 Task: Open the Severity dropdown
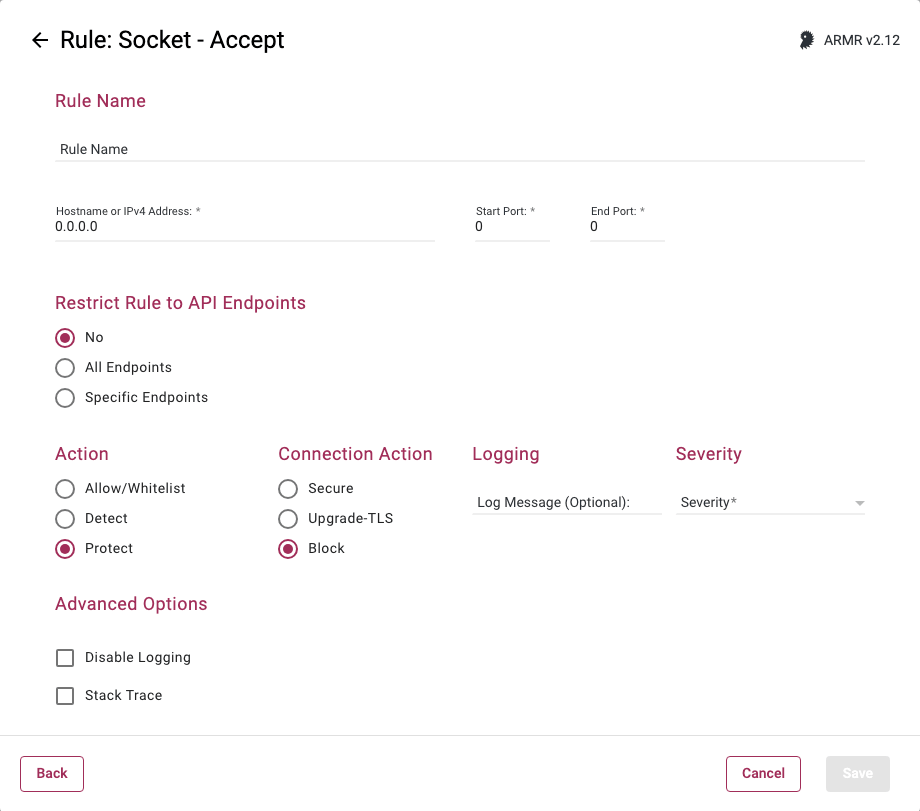pyautogui.click(x=770, y=503)
